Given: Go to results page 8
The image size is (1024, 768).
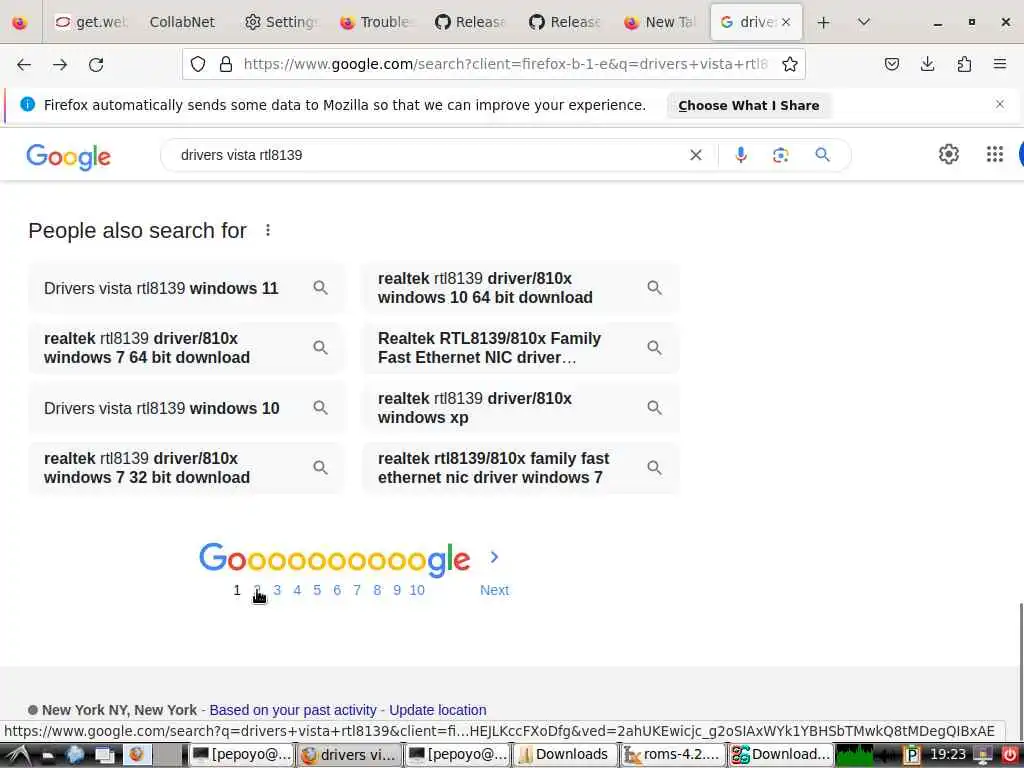Looking at the screenshot, I should (x=377, y=590).
